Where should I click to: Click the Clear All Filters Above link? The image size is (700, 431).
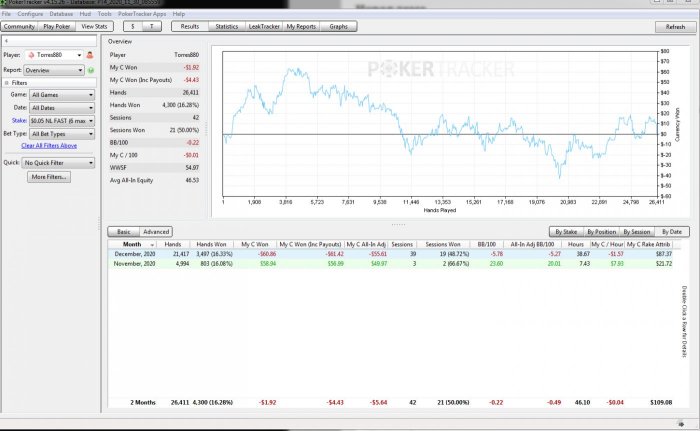point(49,146)
